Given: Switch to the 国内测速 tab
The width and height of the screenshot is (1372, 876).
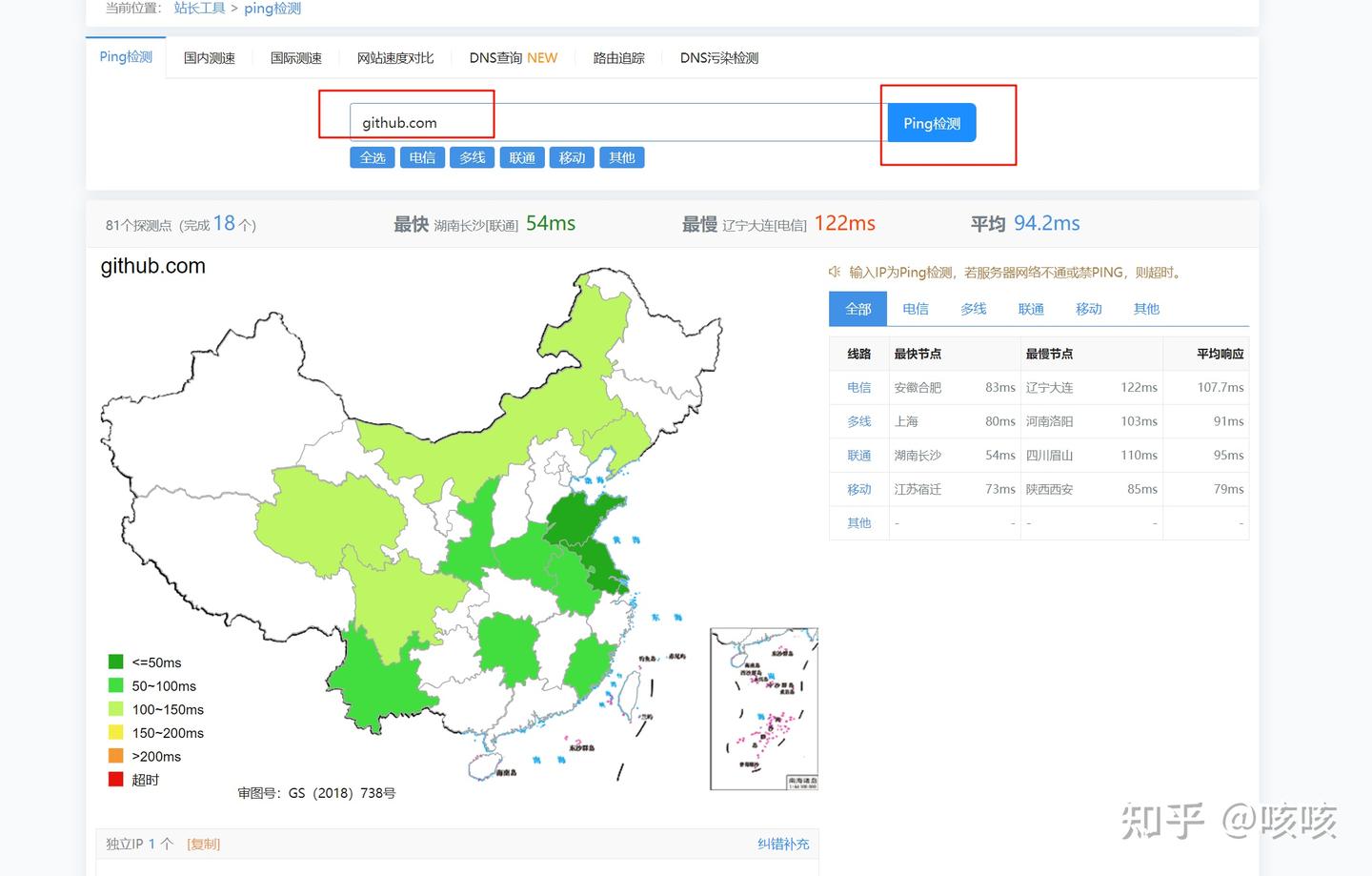Looking at the screenshot, I should coord(210,58).
